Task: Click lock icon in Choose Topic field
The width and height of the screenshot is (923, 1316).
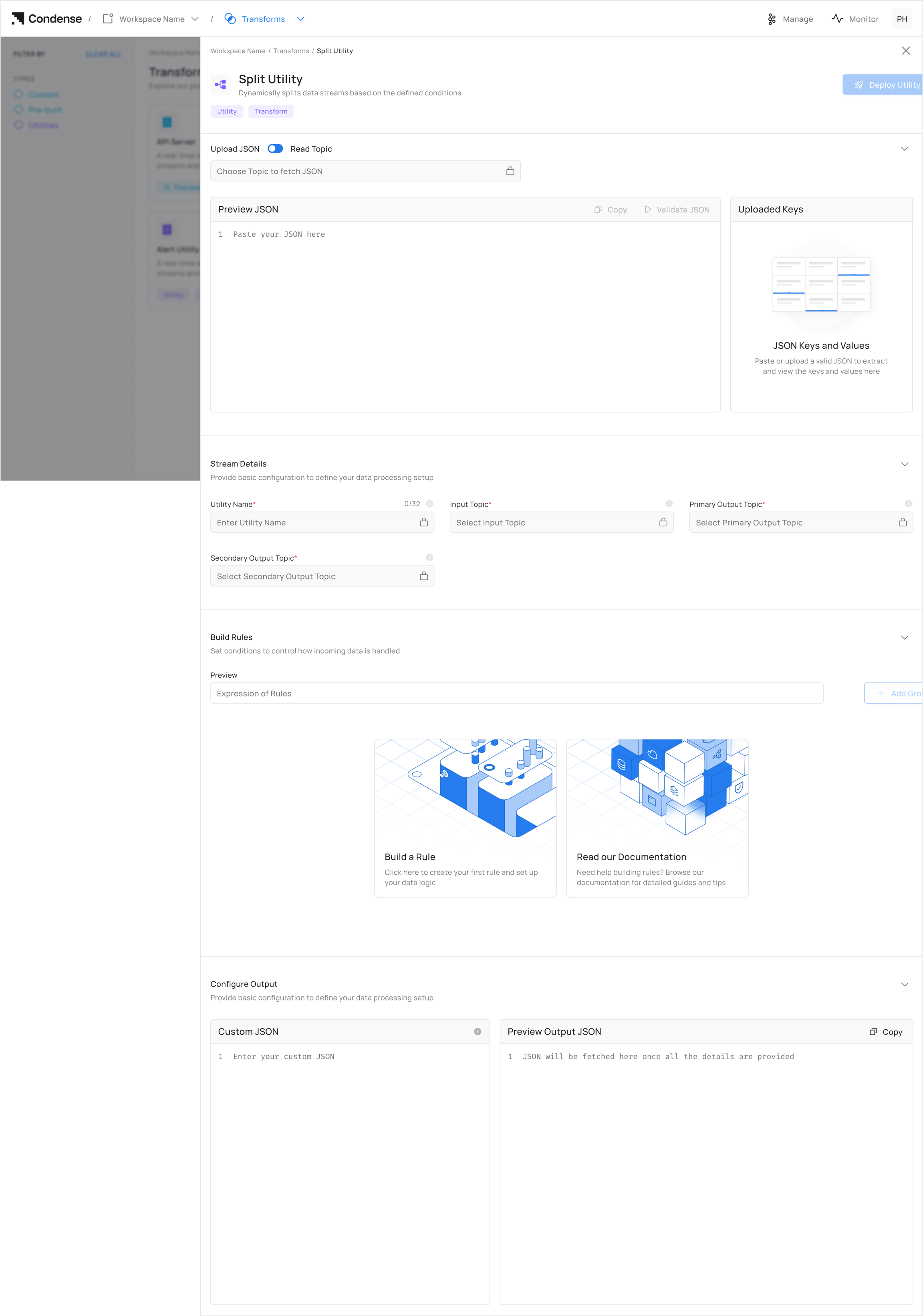Action: point(510,171)
